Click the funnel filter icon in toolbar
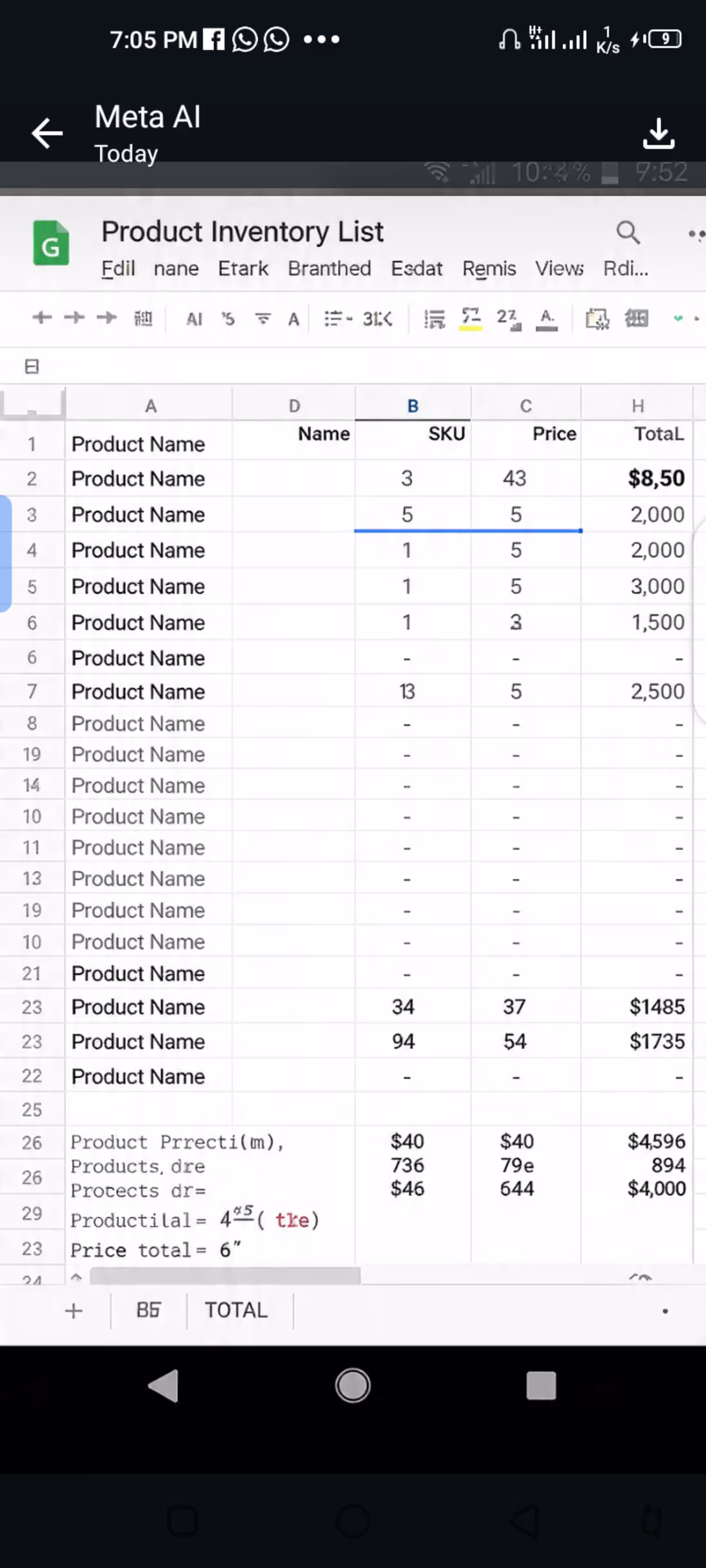This screenshot has height=1568, width=706. (263, 318)
